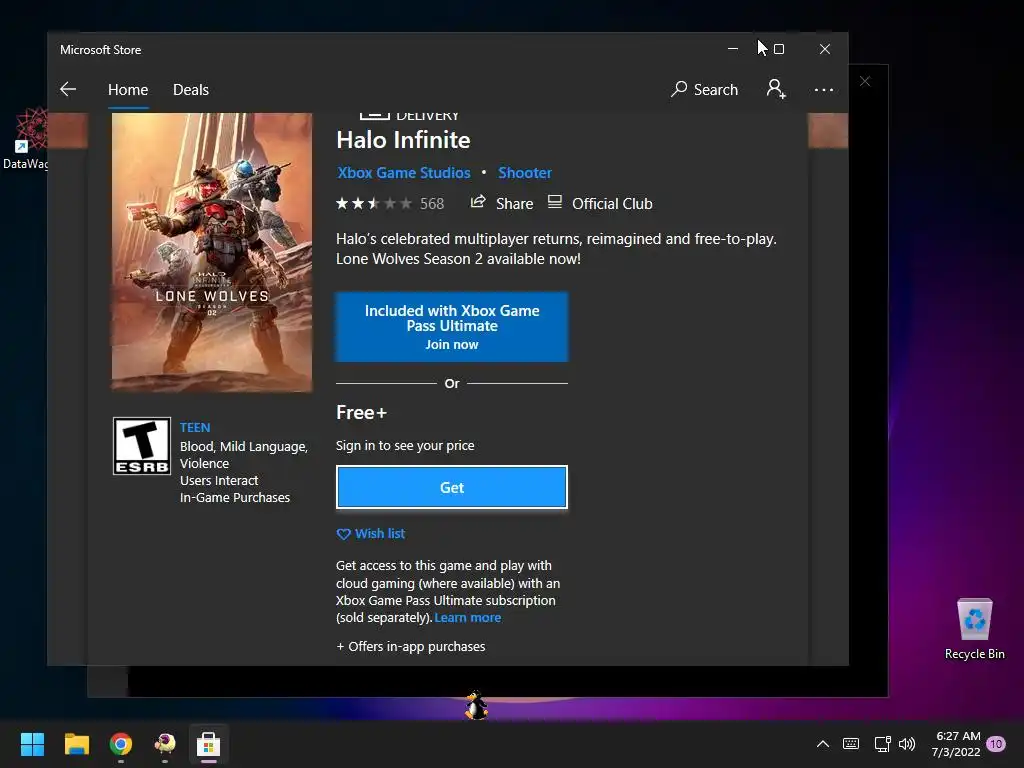The height and width of the screenshot is (768, 1024).
Task: Open Search in Microsoft Store
Action: click(x=705, y=89)
